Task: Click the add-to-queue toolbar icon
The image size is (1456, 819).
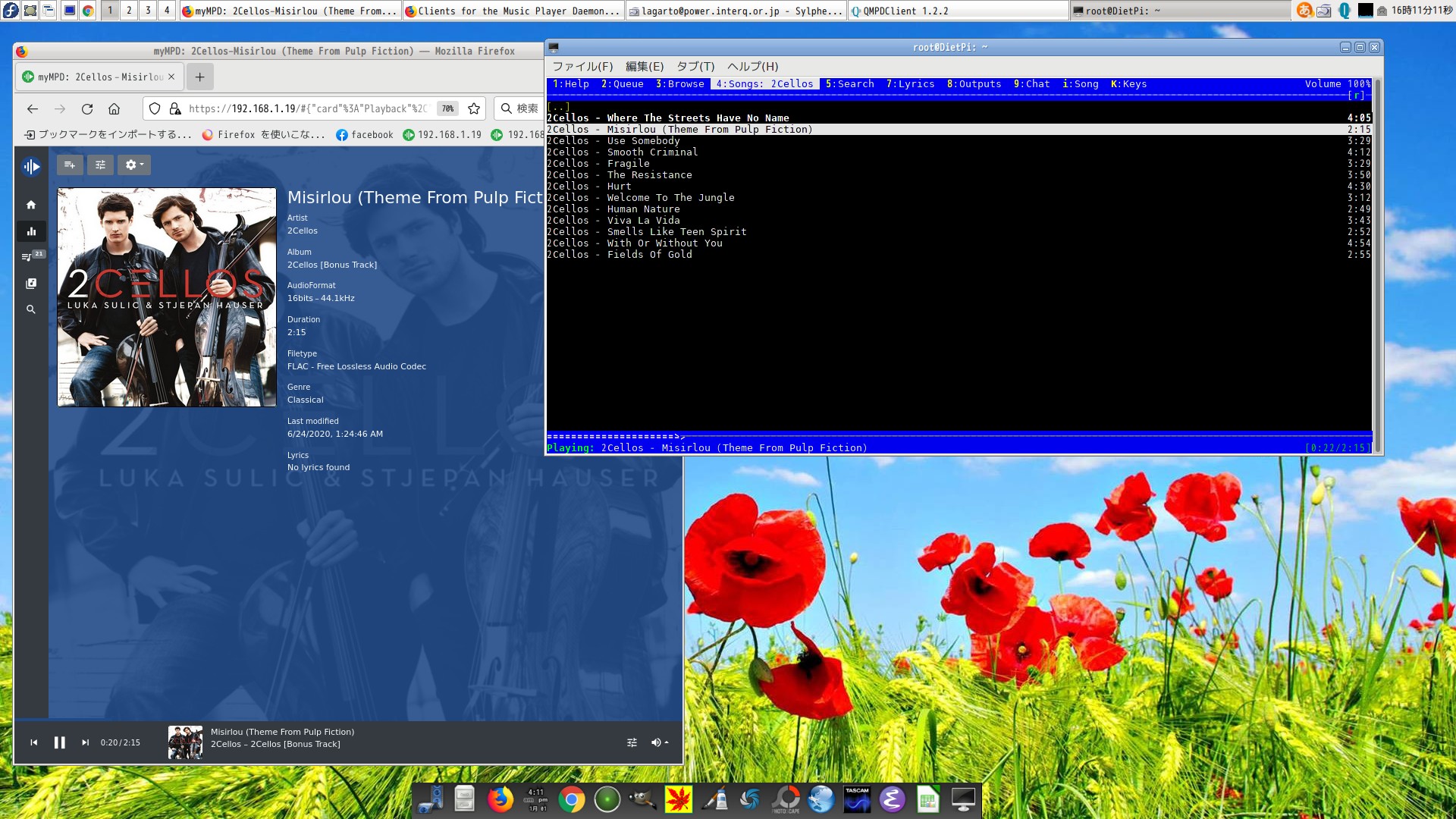Action: (70, 165)
